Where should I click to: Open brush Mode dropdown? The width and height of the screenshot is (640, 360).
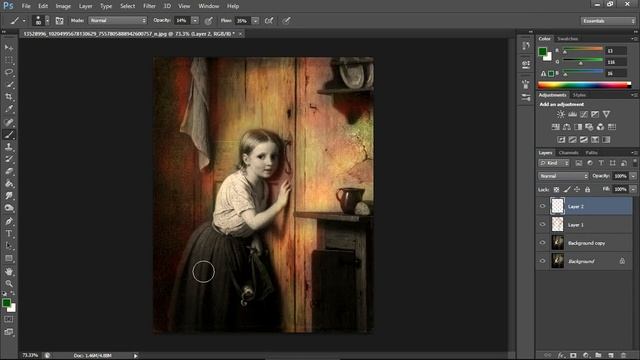[118, 20]
